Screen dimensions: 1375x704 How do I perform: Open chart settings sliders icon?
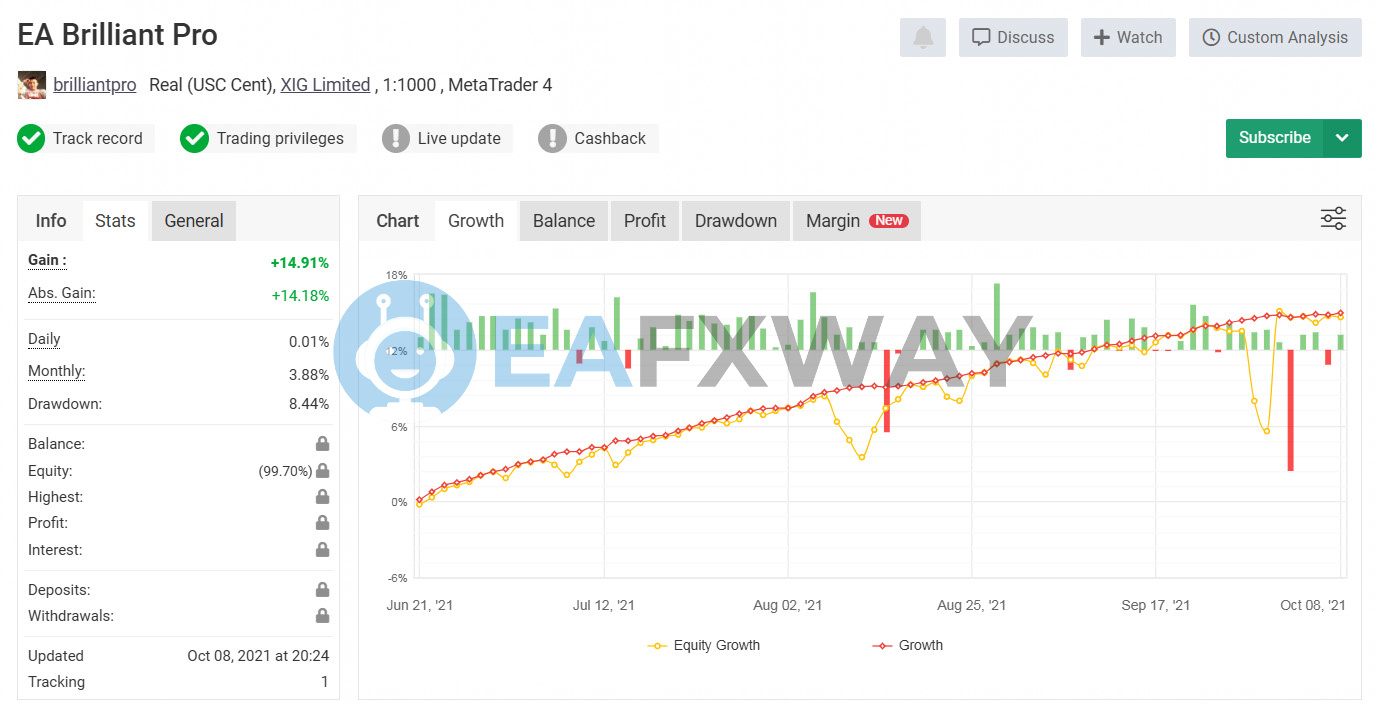pos(1334,219)
